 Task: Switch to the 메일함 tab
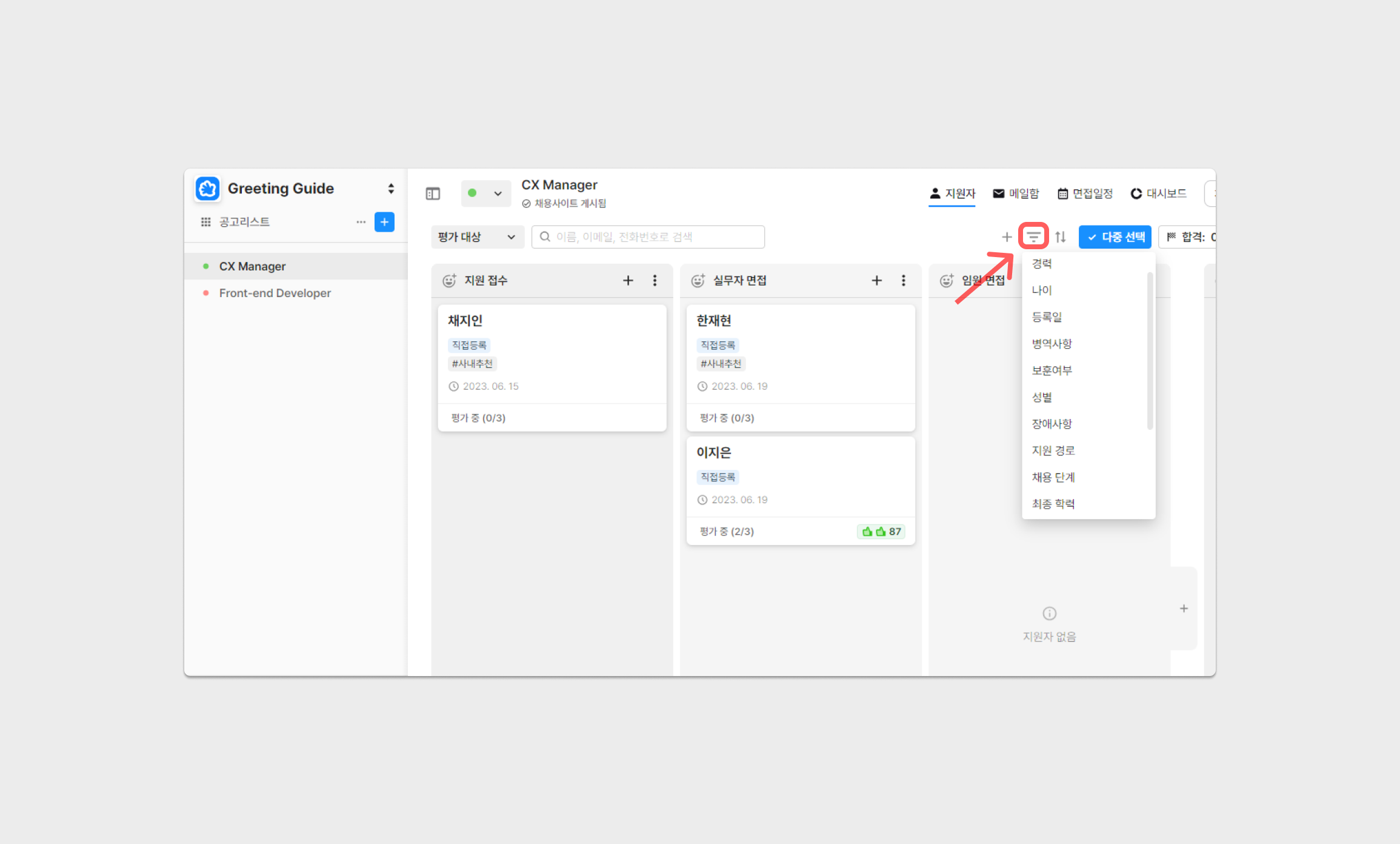pyautogui.click(x=1016, y=193)
